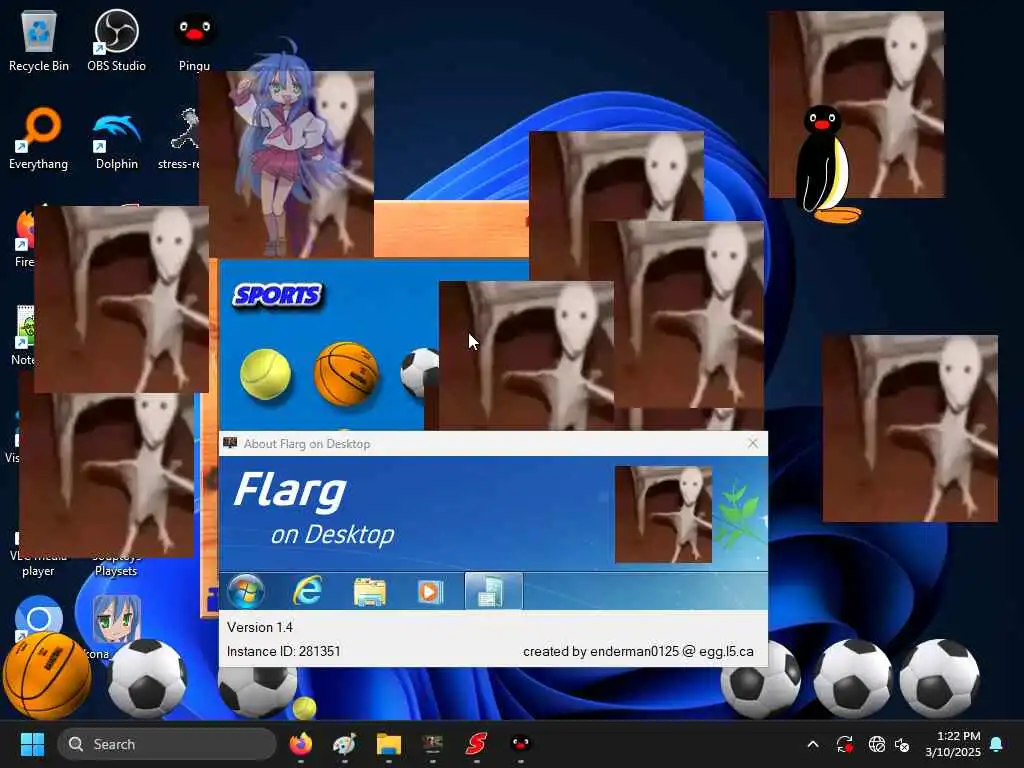Image resolution: width=1024 pixels, height=768 pixels.
Task: Click the file explorer folder icon in the Flarg banner
Action: [x=369, y=592]
